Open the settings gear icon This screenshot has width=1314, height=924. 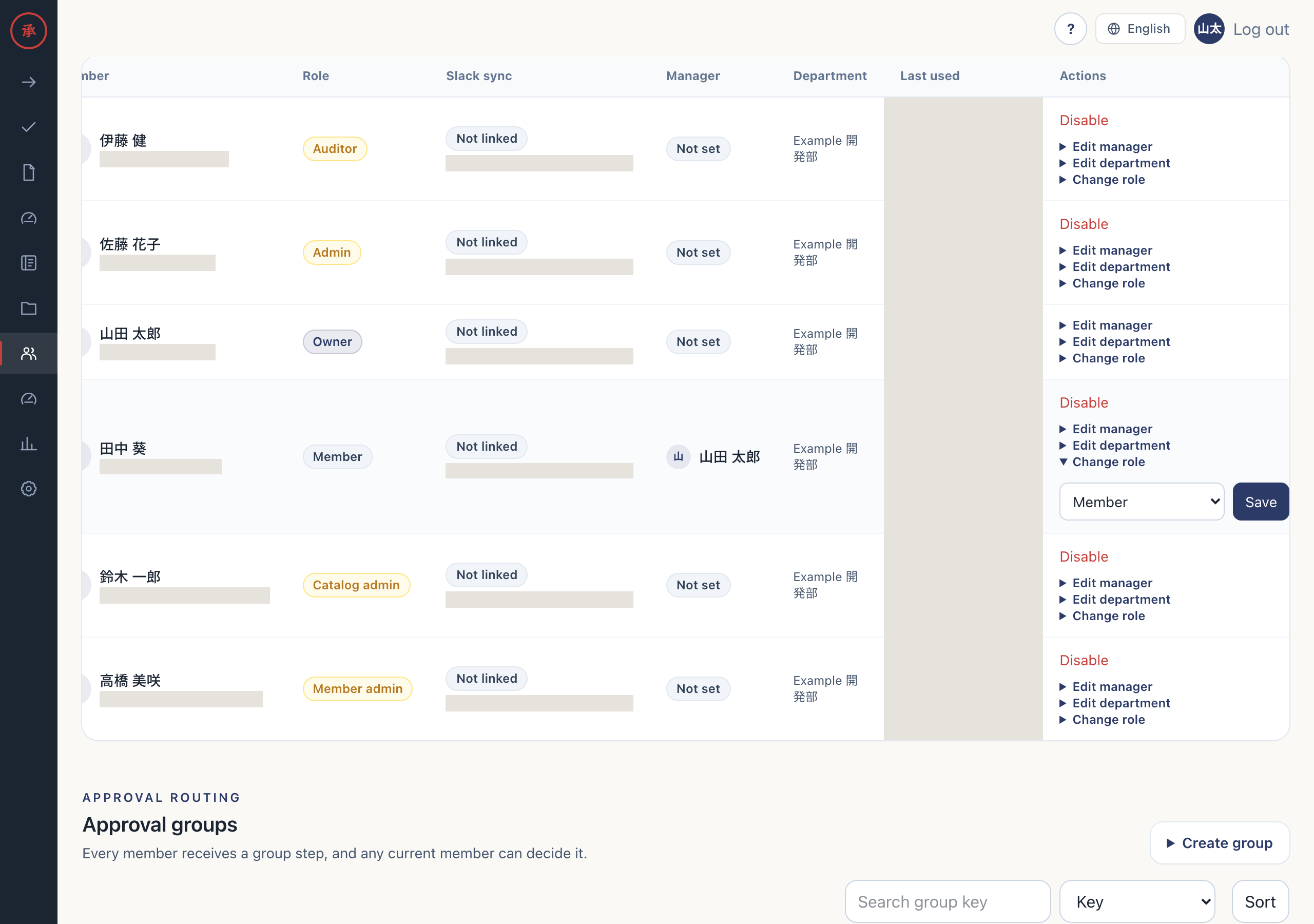click(x=29, y=488)
